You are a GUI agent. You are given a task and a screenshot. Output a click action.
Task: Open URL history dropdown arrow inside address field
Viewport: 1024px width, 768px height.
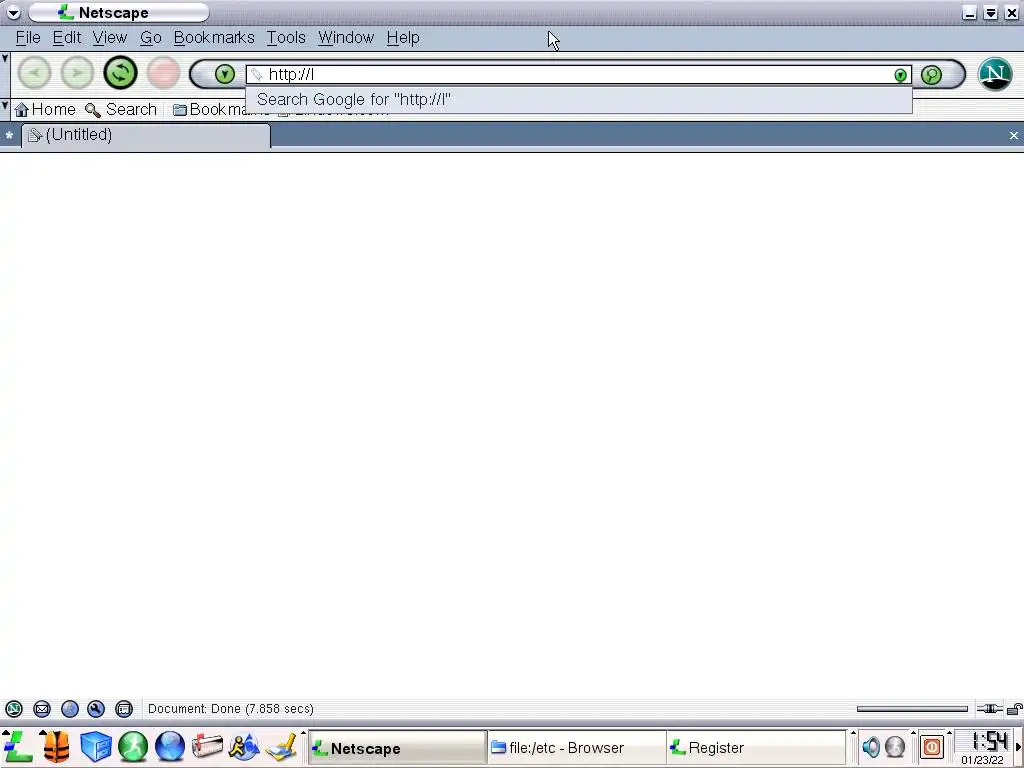tap(901, 75)
